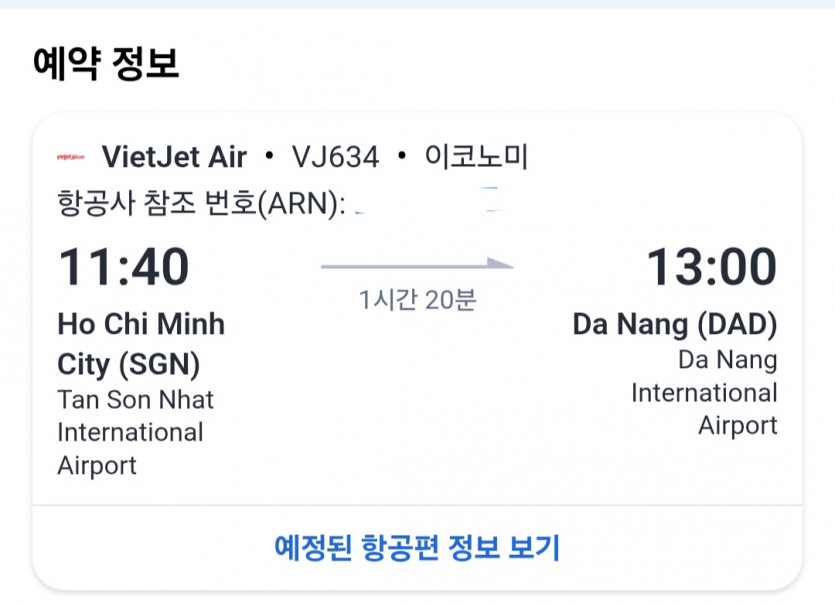Tap the VJ634 flight number

tap(335, 157)
